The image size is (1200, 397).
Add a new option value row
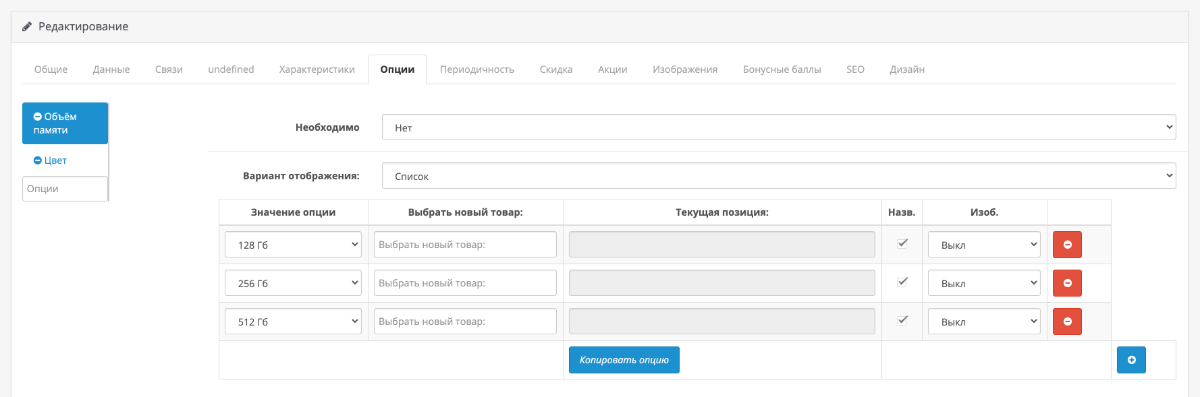[x=1131, y=360]
